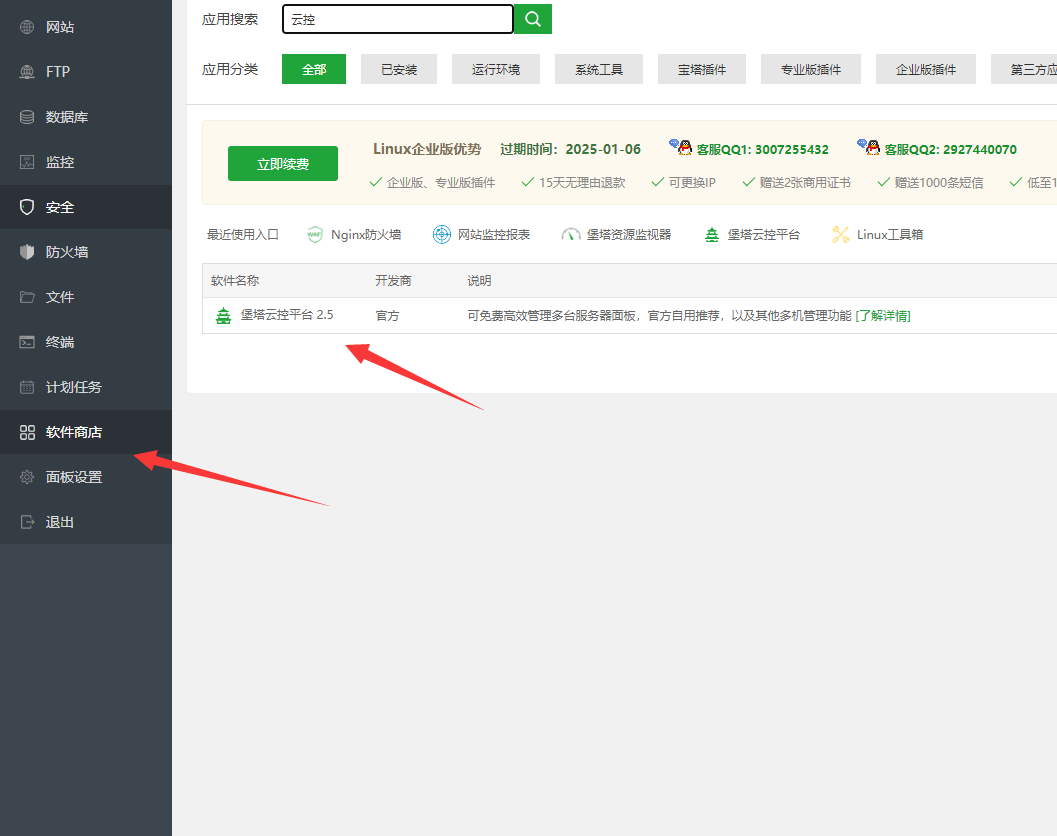Click 堡塔云控平台 2.5 software name
The height and width of the screenshot is (836, 1057).
click(286, 315)
